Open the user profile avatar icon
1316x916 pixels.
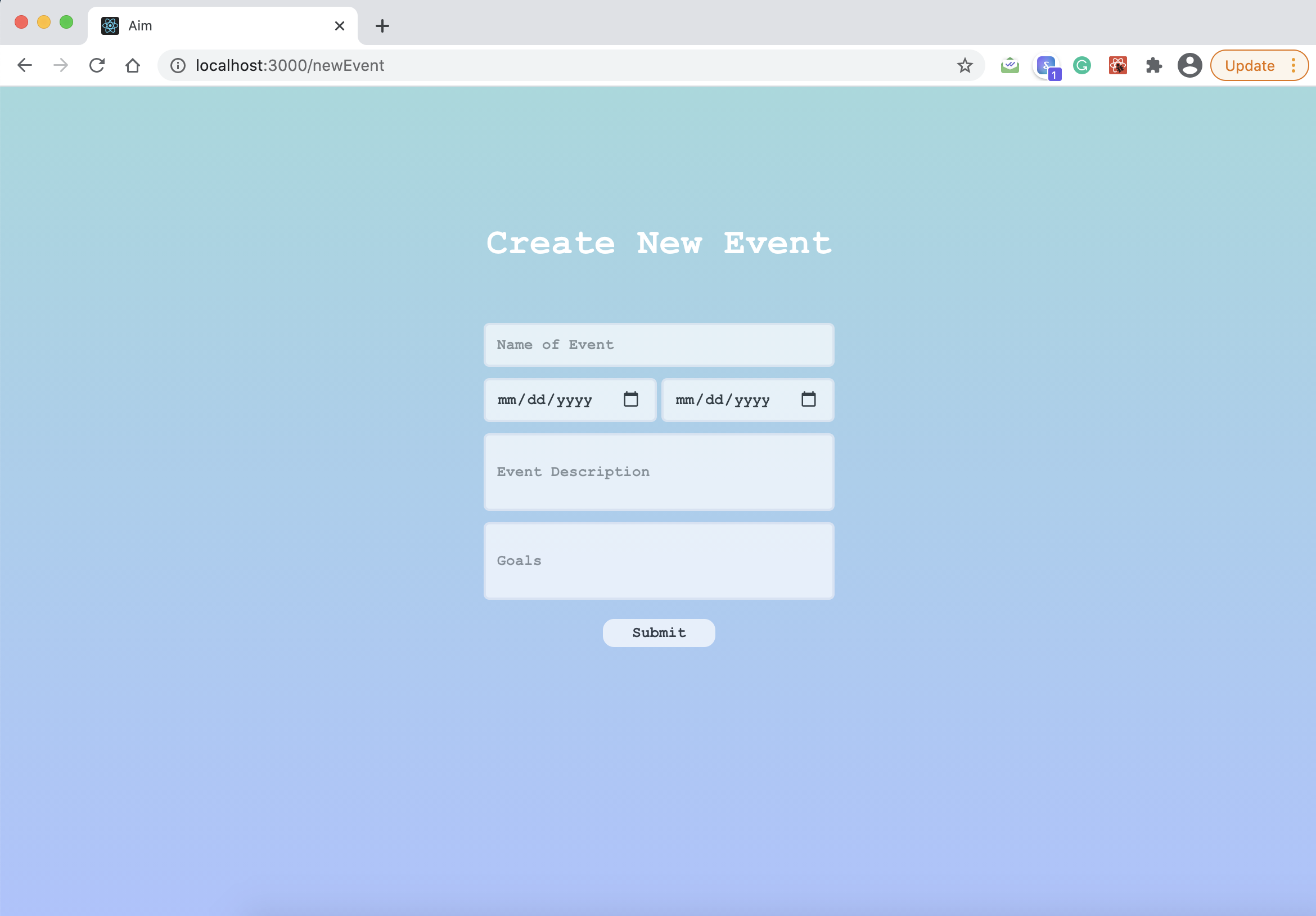[x=1189, y=65]
